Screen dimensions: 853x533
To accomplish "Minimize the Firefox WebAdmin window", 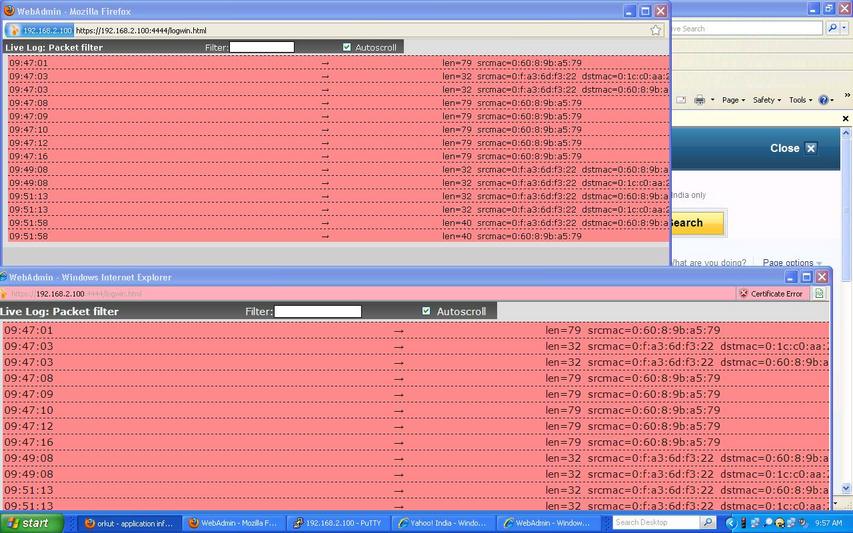I will [x=630, y=11].
